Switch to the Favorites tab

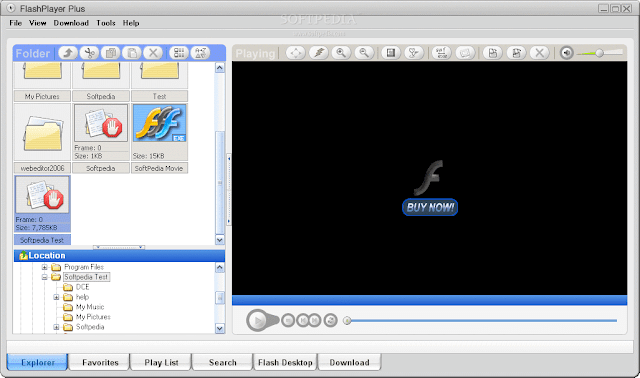pyautogui.click(x=100, y=362)
